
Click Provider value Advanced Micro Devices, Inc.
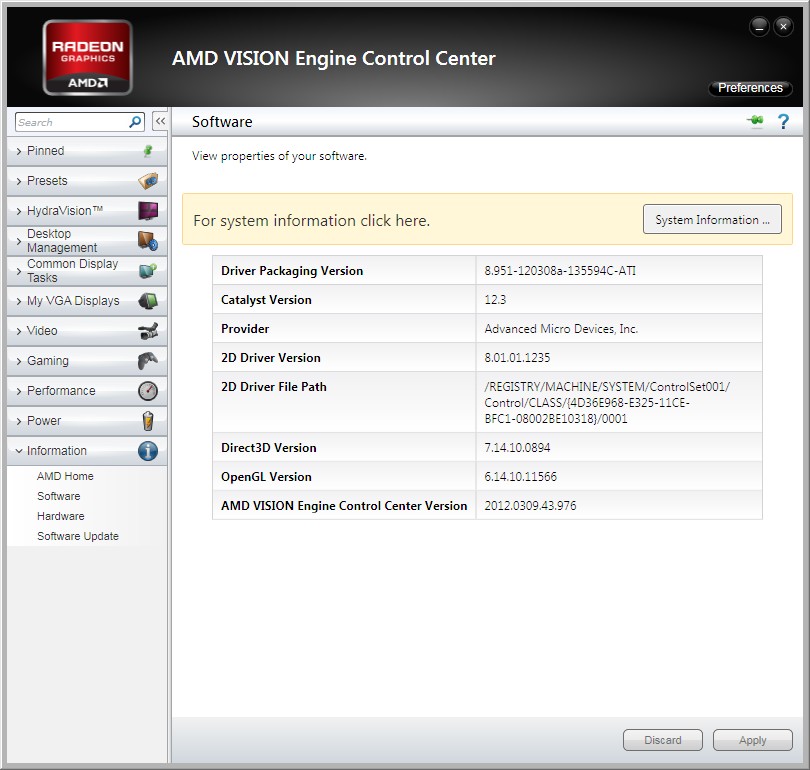(x=561, y=328)
